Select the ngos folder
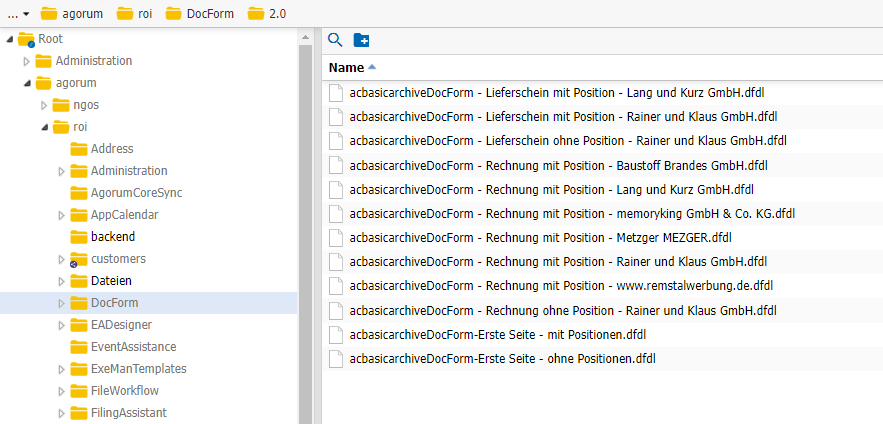This screenshot has height=424, width=883. tap(86, 105)
